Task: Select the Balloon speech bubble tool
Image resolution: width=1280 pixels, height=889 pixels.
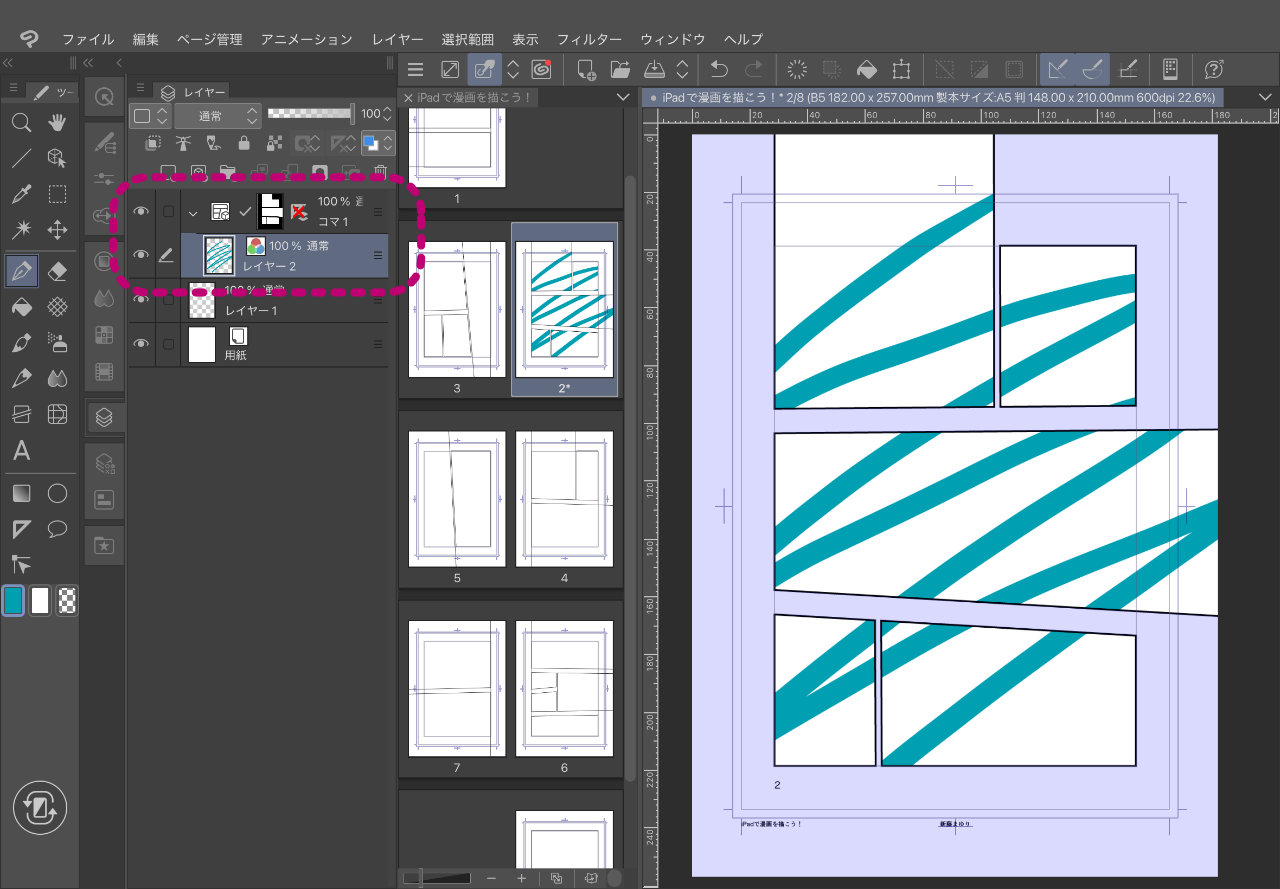Action: coord(58,529)
